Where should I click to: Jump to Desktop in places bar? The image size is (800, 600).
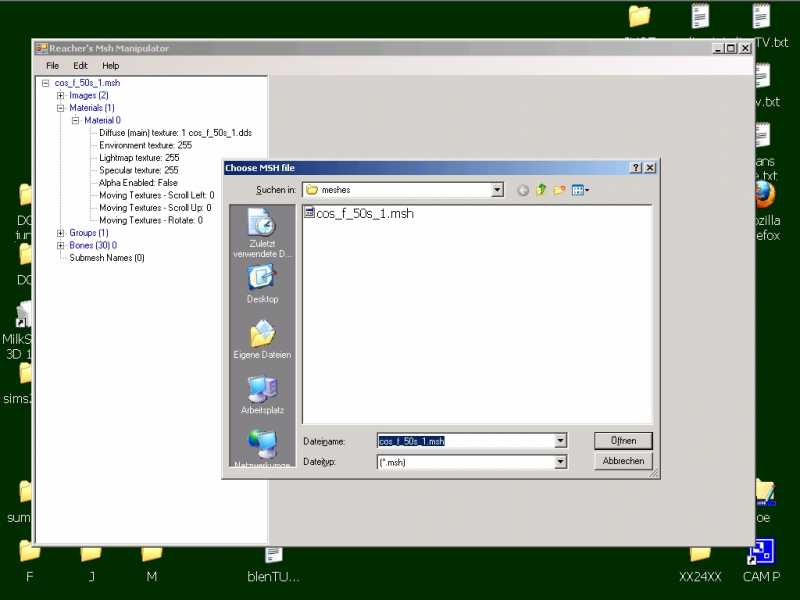[x=262, y=283]
